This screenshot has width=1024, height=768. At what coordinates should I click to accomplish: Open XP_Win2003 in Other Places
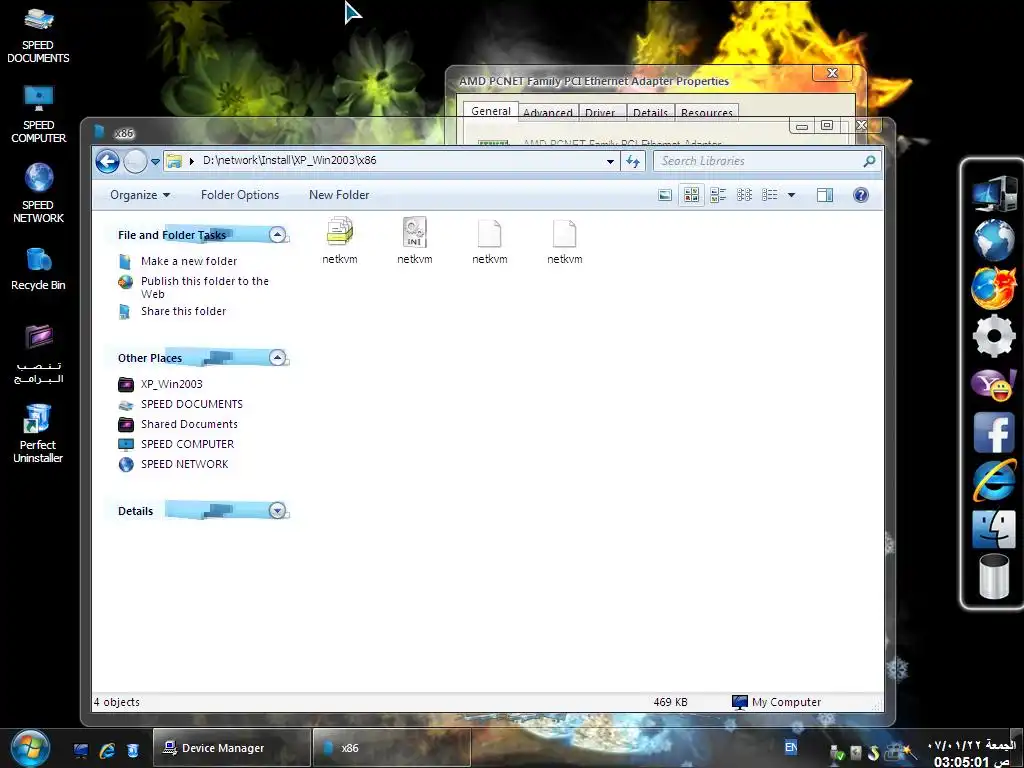tap(172, 384)
